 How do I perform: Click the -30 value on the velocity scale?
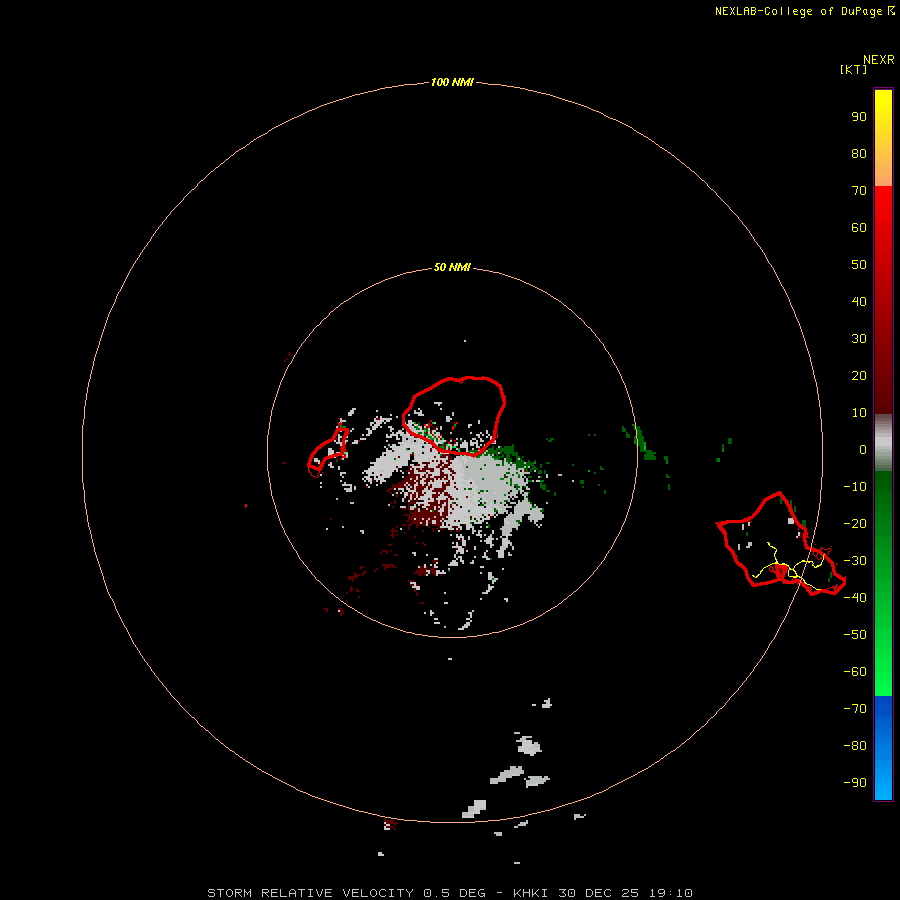coord(855,561)
